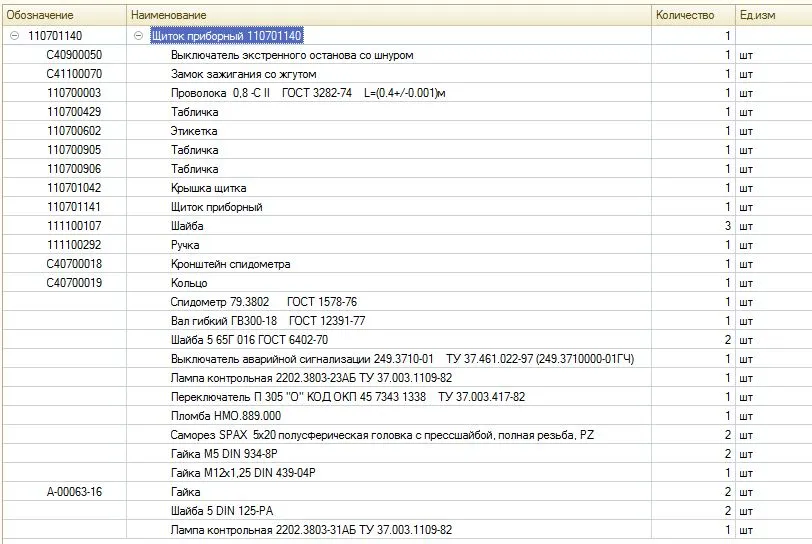Select the Кольцо name cell

(x=189, y=283)
